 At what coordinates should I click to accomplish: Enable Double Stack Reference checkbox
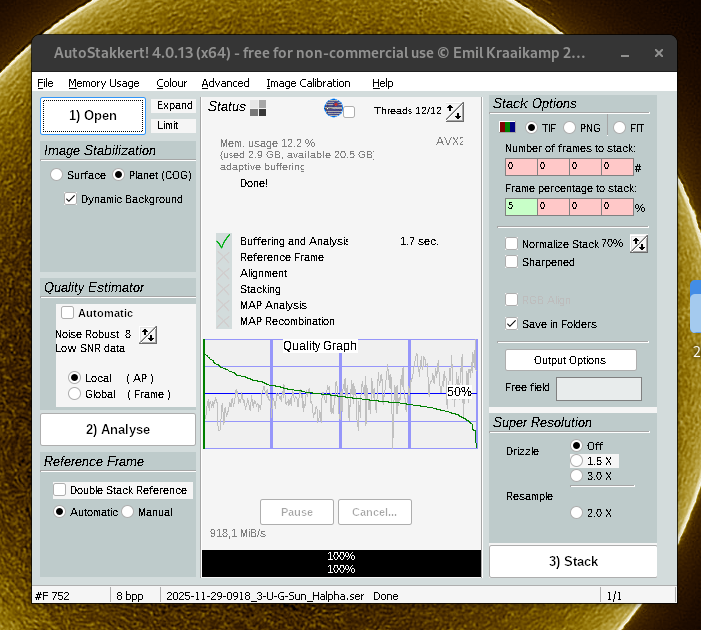[x=61, y=490]
